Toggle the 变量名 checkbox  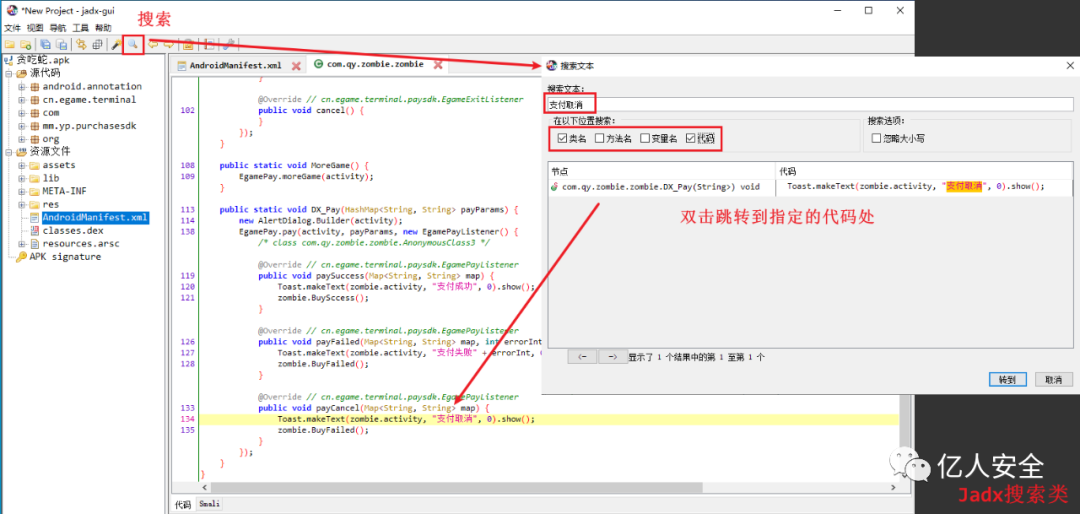point(645,138)
